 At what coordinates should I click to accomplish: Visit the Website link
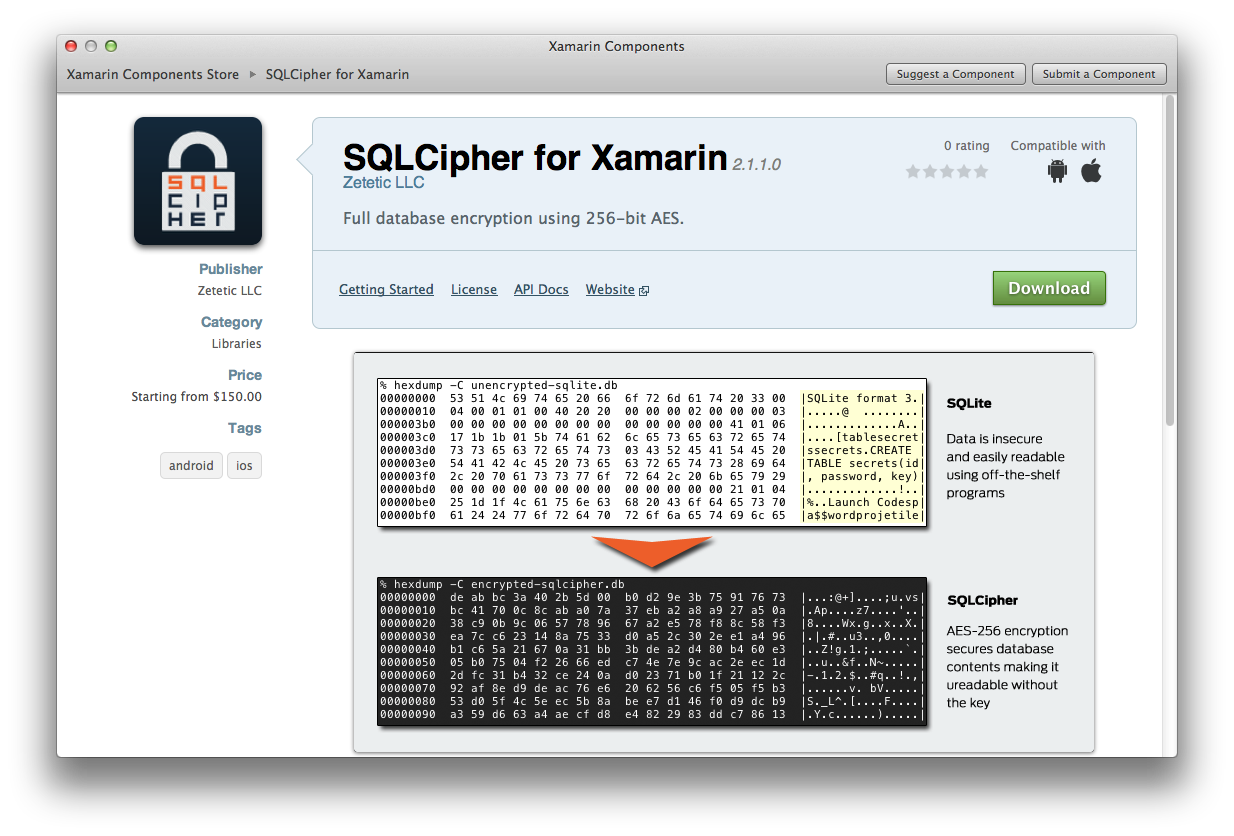coord(610,290)
